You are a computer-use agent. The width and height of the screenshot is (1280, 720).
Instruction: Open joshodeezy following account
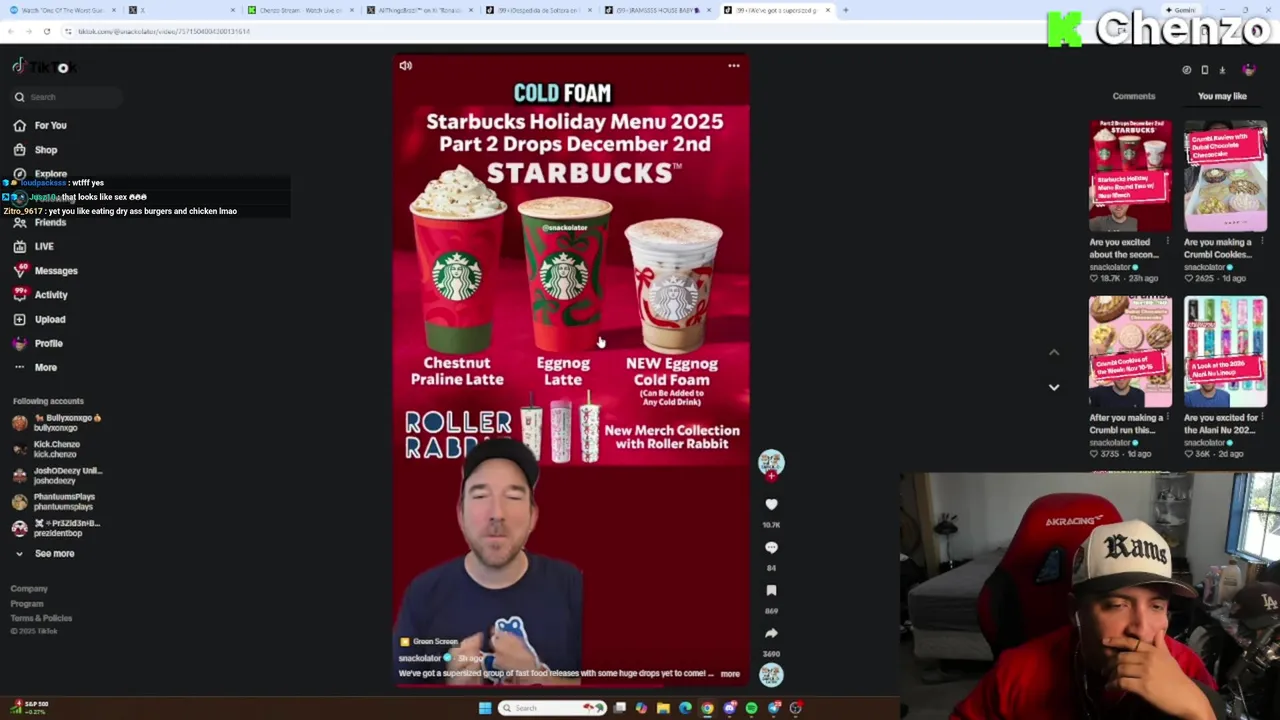pos(58,475)
